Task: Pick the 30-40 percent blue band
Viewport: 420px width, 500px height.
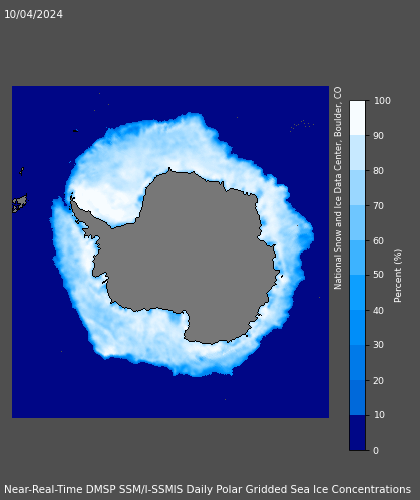Action: click(x=357, y=328)
